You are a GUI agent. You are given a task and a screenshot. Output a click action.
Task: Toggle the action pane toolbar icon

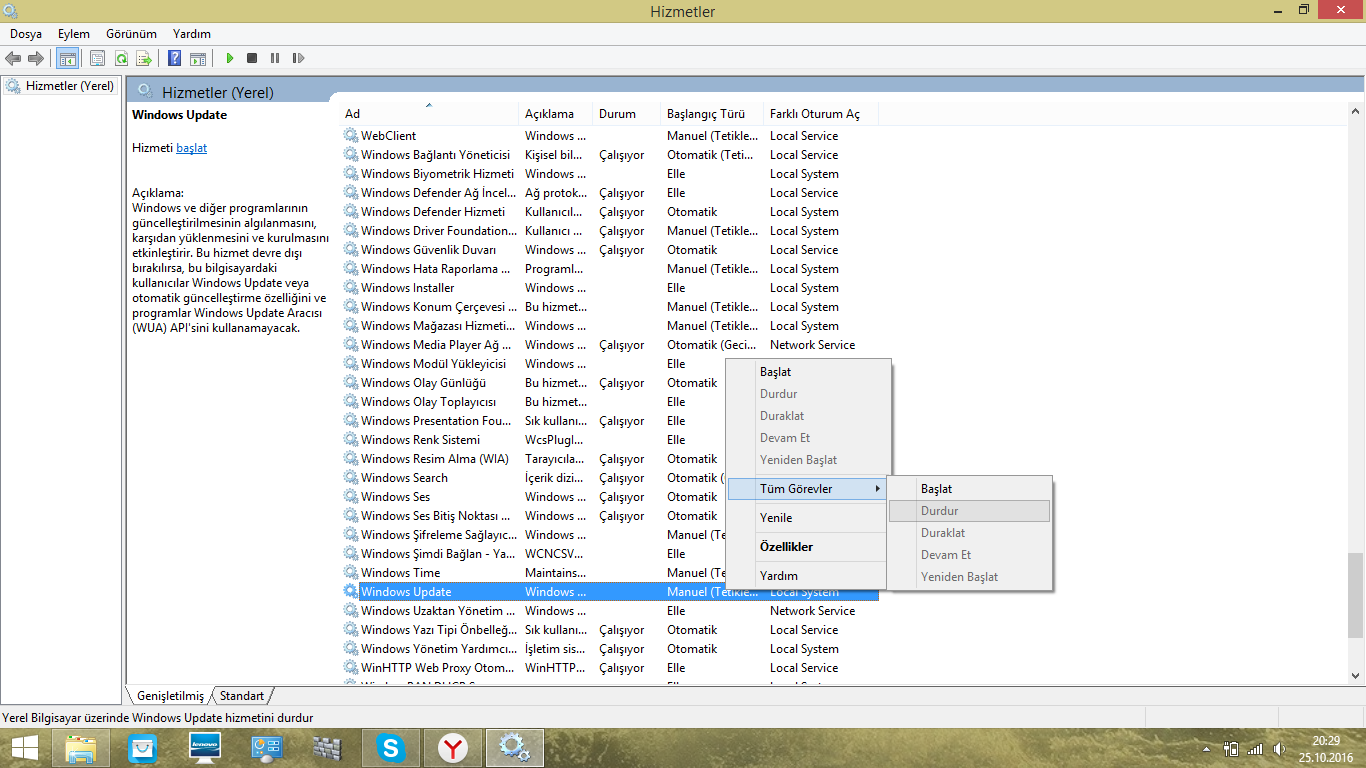pos(198,59)
